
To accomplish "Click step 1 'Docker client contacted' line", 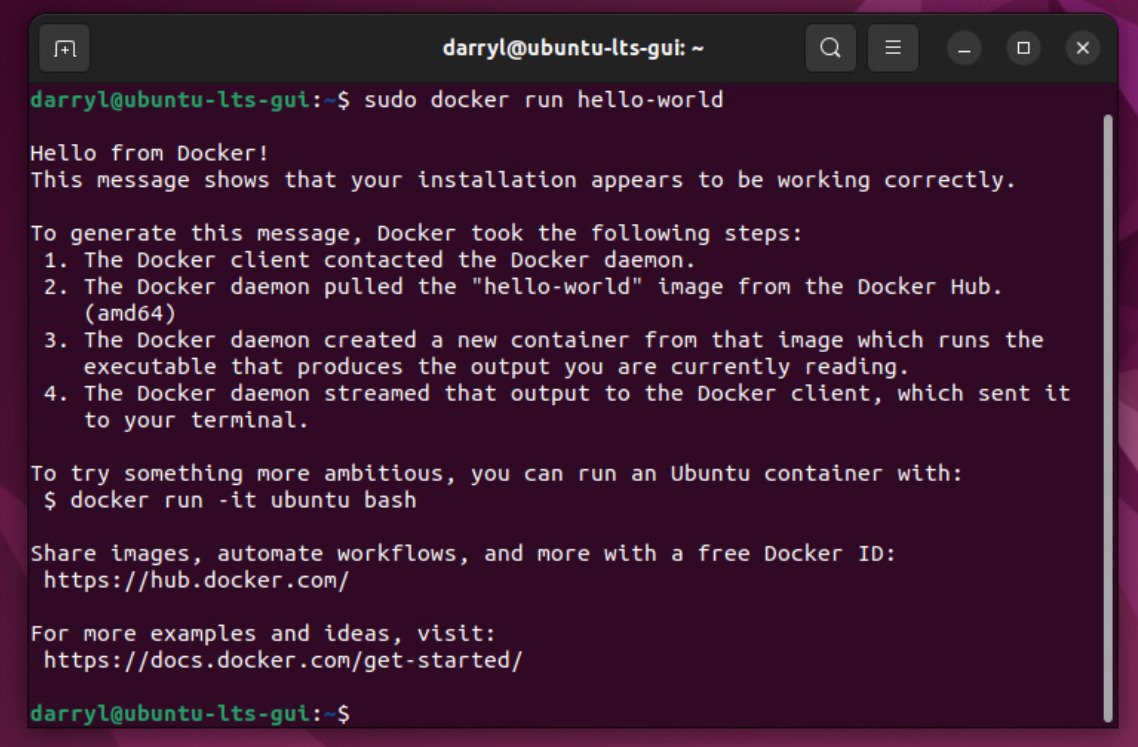I will click(369, 260).
